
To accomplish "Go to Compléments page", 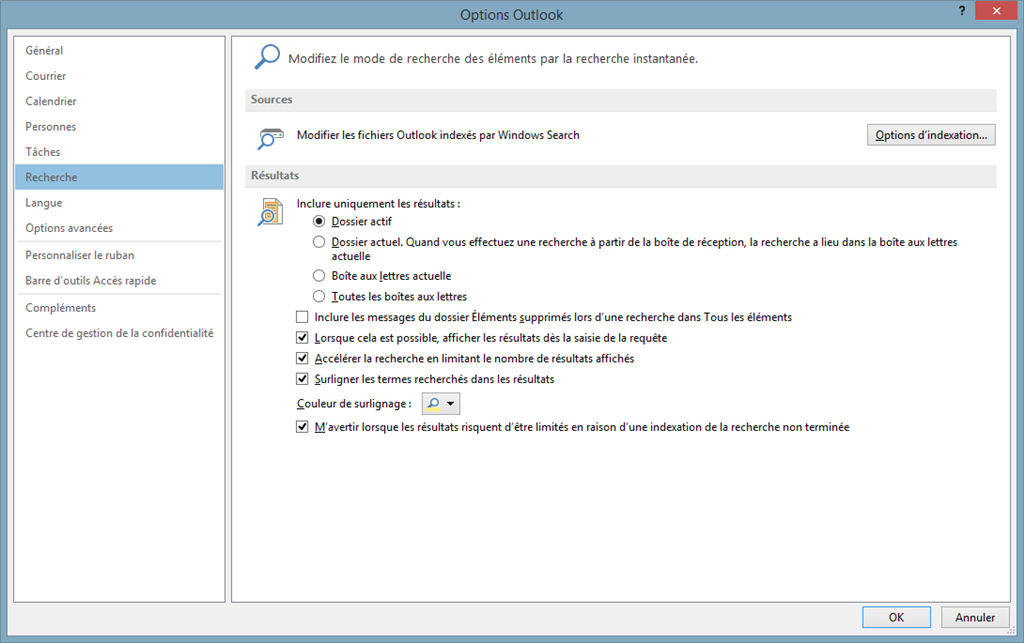I will click(119, 307).
